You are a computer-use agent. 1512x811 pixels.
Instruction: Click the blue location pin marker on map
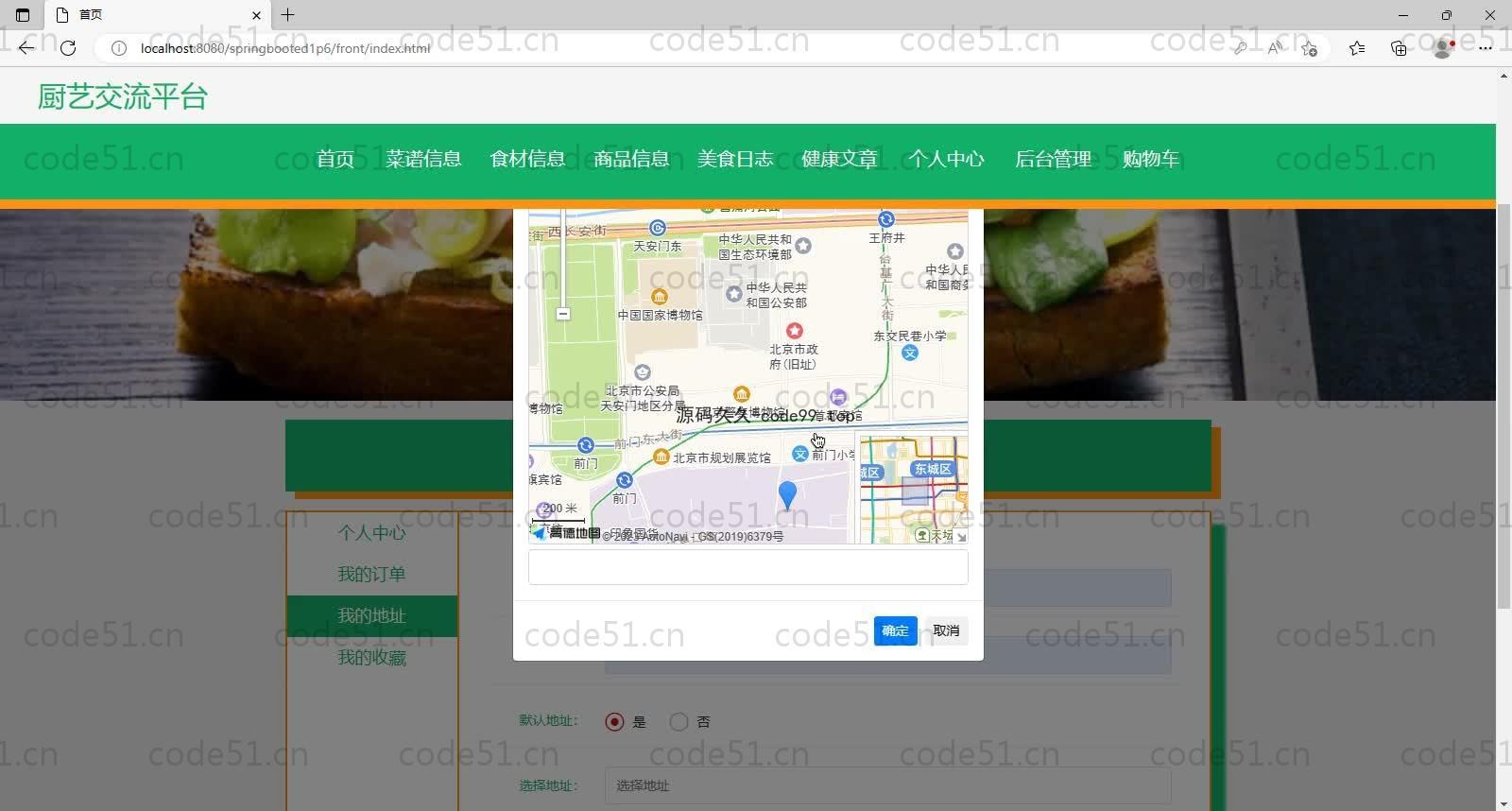tap(786, 495)
